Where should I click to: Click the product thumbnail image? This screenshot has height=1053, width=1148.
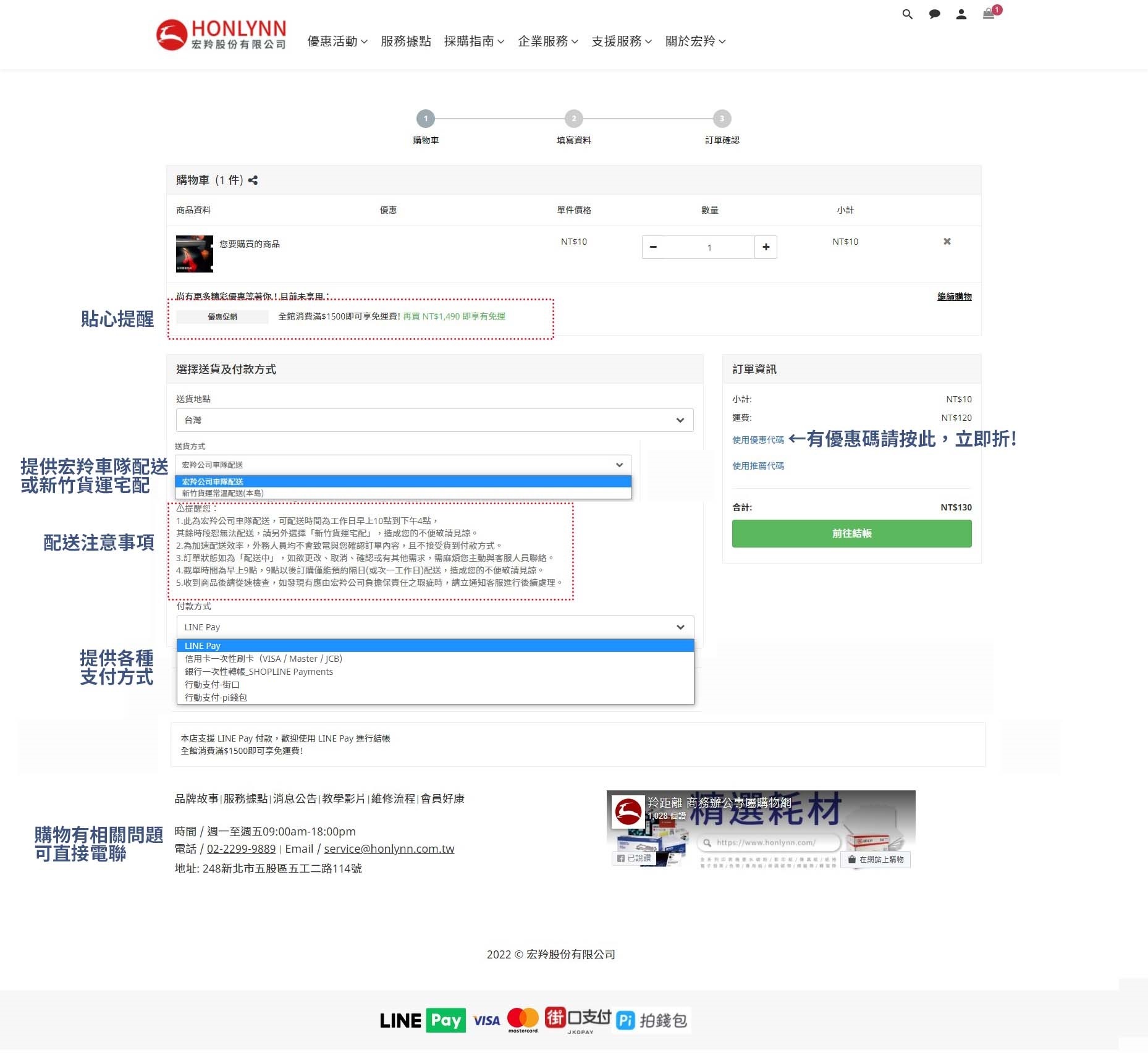(x=195, y=253)
